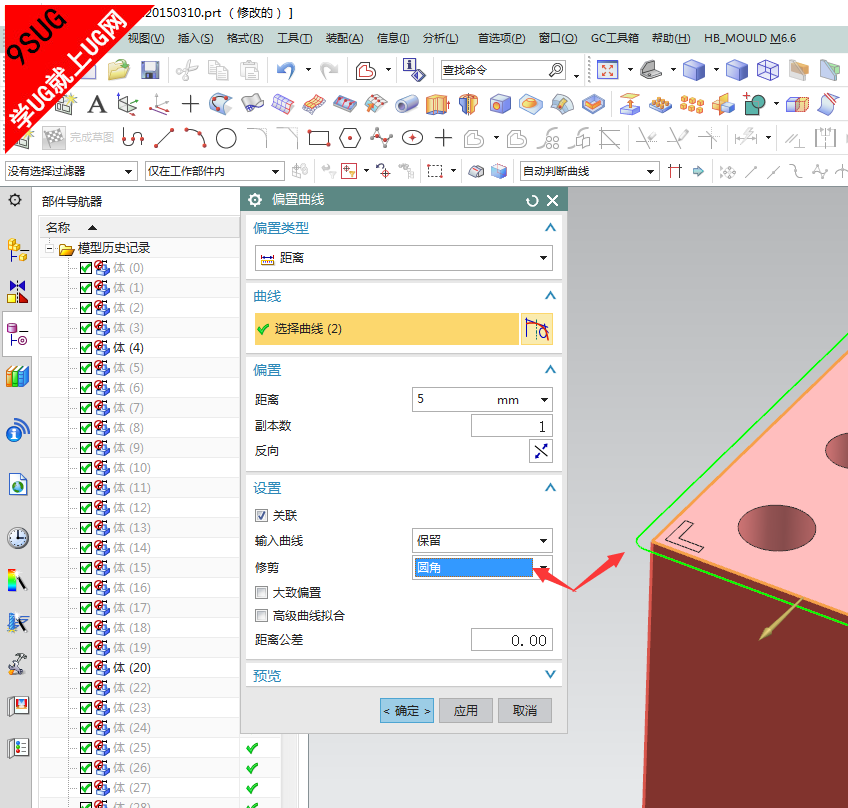Open the Assembly Navigator sidebar icon

(x=17, y=250)
